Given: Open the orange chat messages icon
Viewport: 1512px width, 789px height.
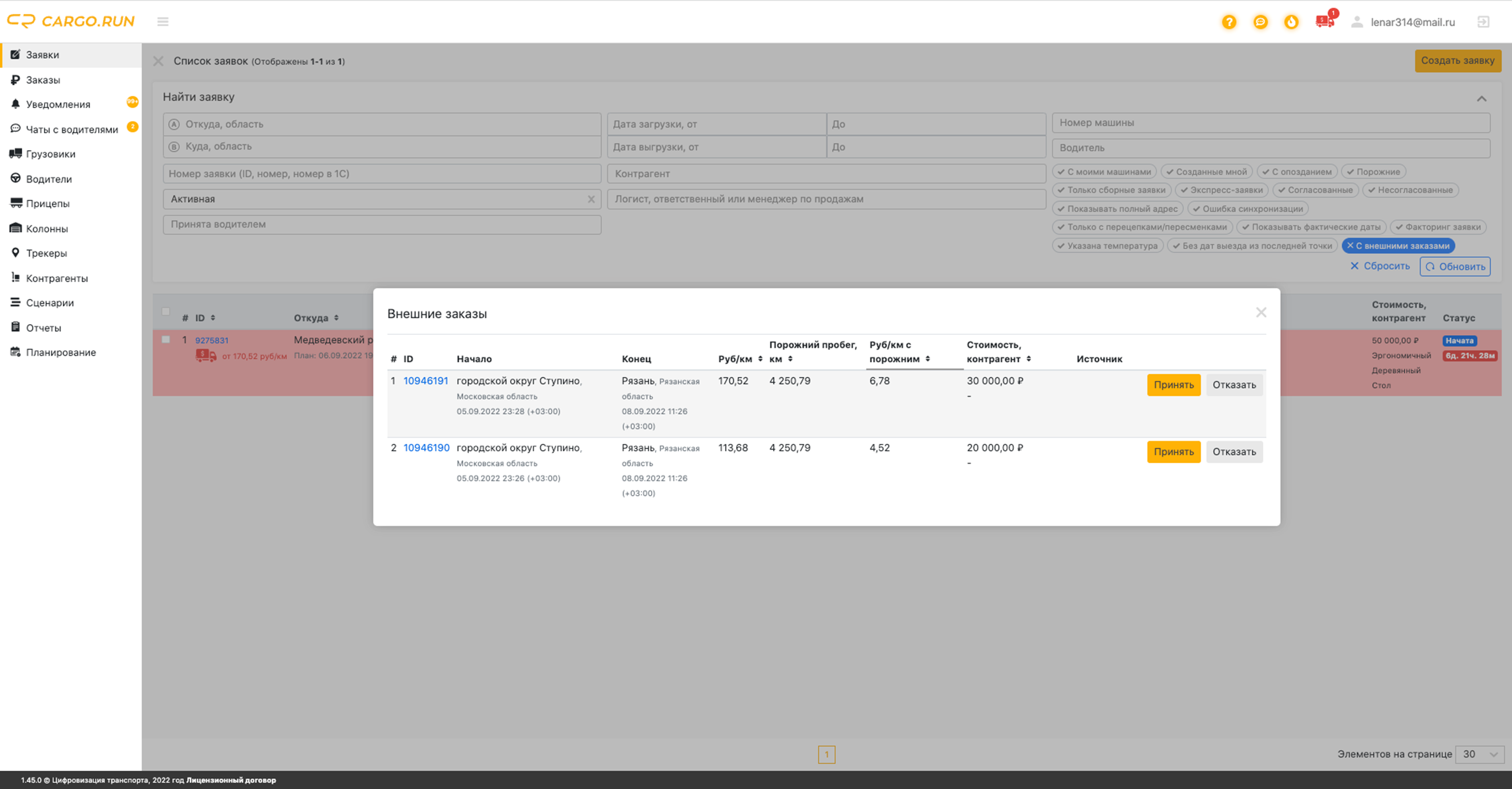Looking at the screenshot, I should (1260, 22).
